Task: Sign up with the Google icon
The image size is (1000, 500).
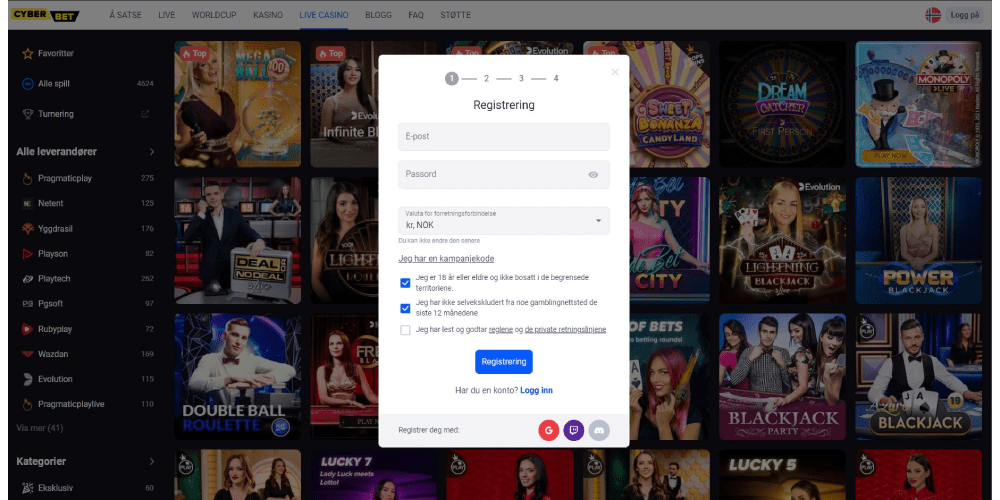Action: pyautogui.click(x=548, y=430)
